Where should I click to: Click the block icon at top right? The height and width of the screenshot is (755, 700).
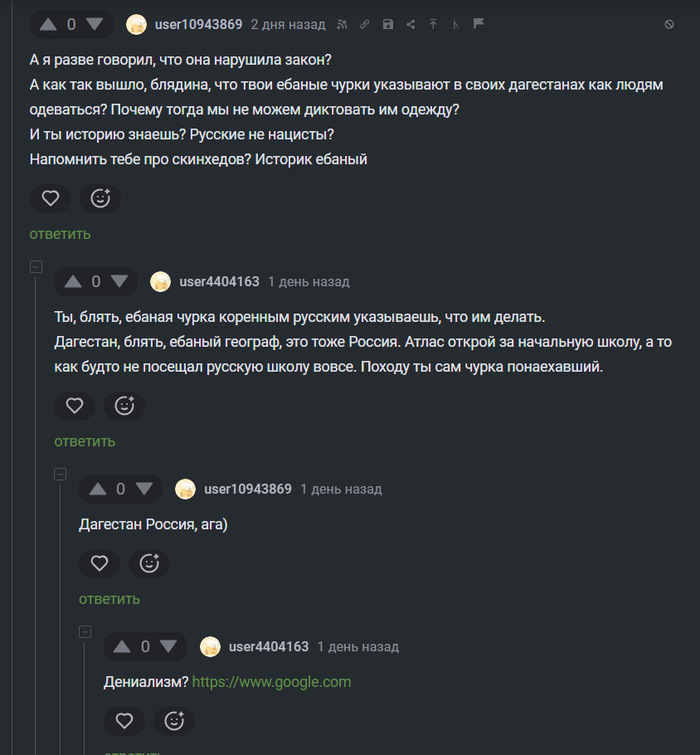pyautogui.click(x=669, y=24)
